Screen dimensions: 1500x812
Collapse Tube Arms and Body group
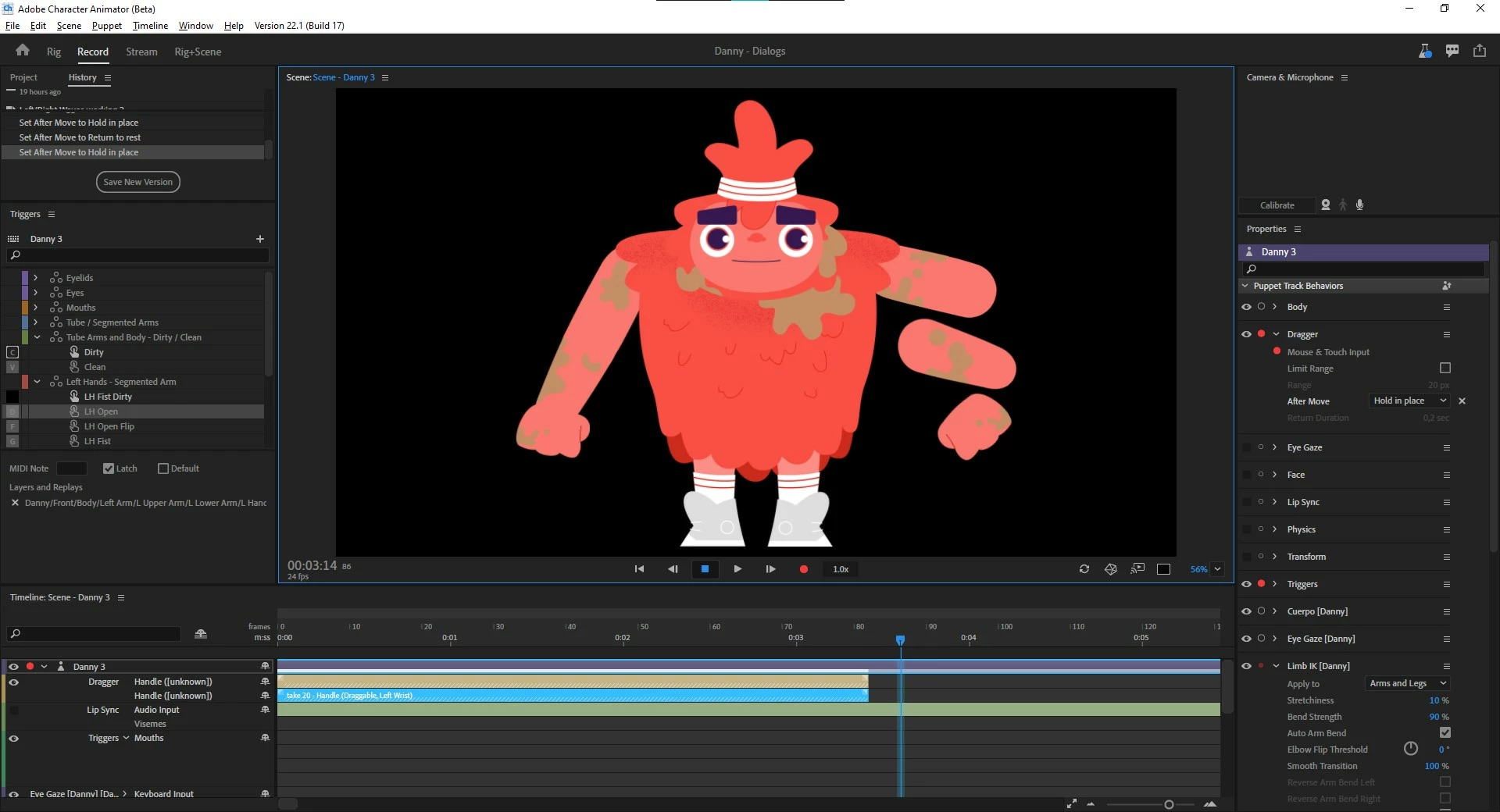[36, 337]
